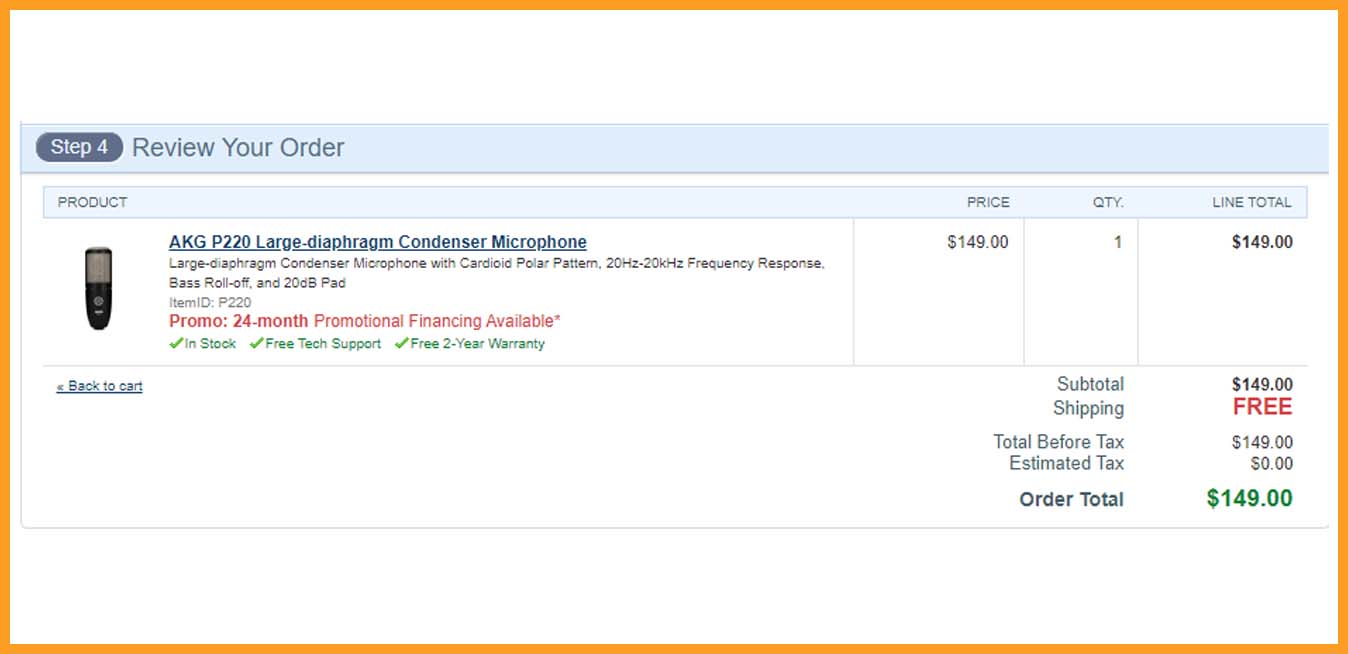
Task: Click the Review Your Order heading
Action: [238, 147]
